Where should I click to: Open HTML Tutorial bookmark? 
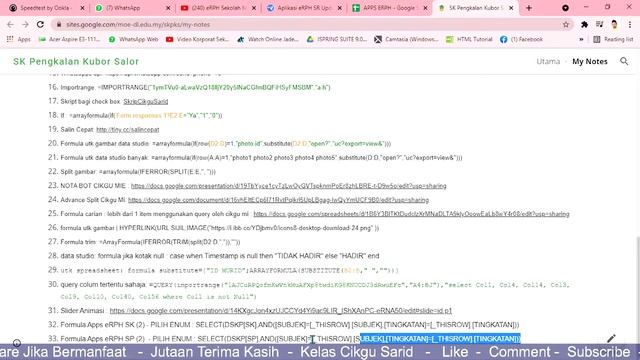point(469,39)
